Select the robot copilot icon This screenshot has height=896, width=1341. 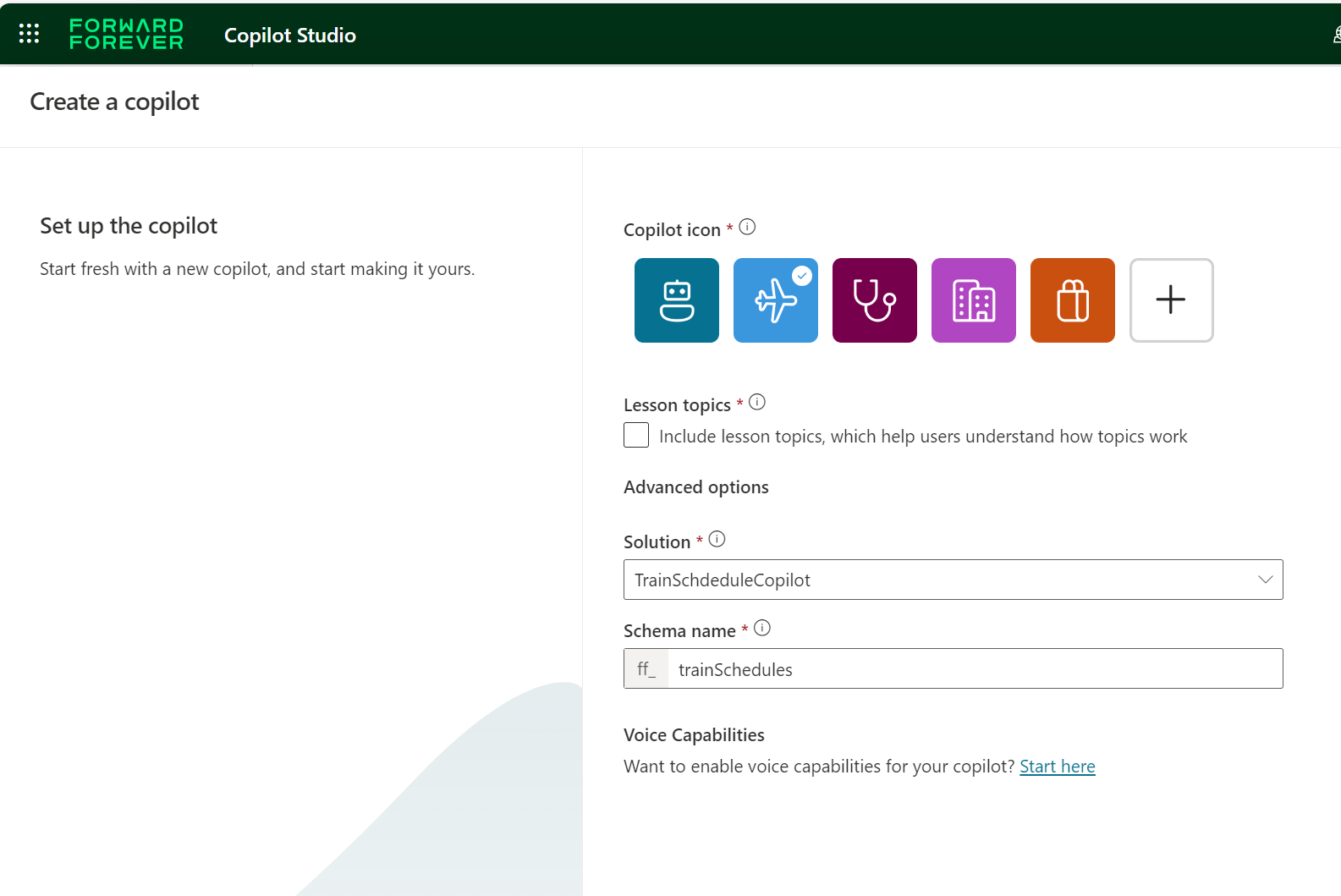[676, 300]
